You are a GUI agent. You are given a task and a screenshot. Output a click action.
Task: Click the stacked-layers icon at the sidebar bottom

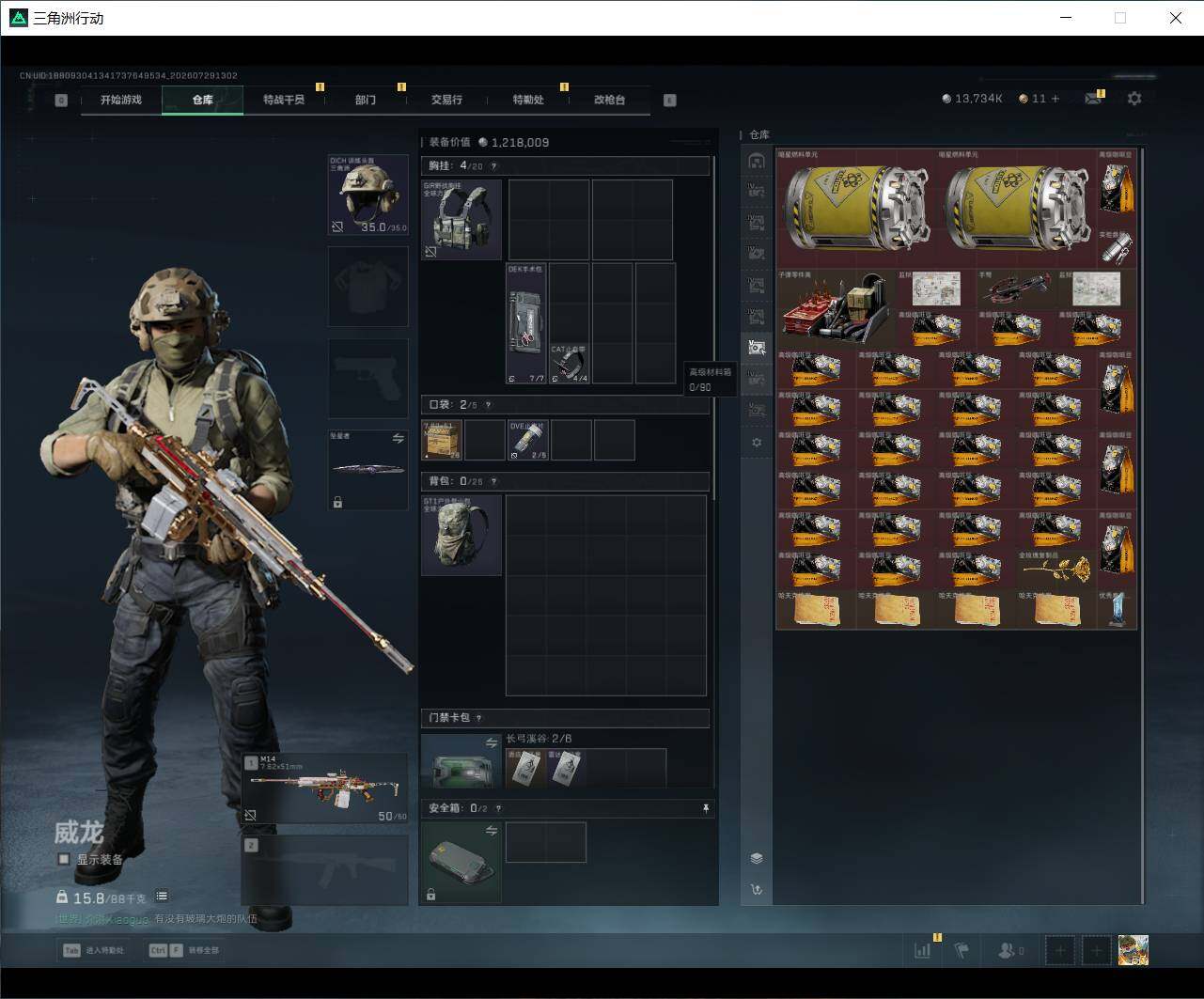coord(757,858)
